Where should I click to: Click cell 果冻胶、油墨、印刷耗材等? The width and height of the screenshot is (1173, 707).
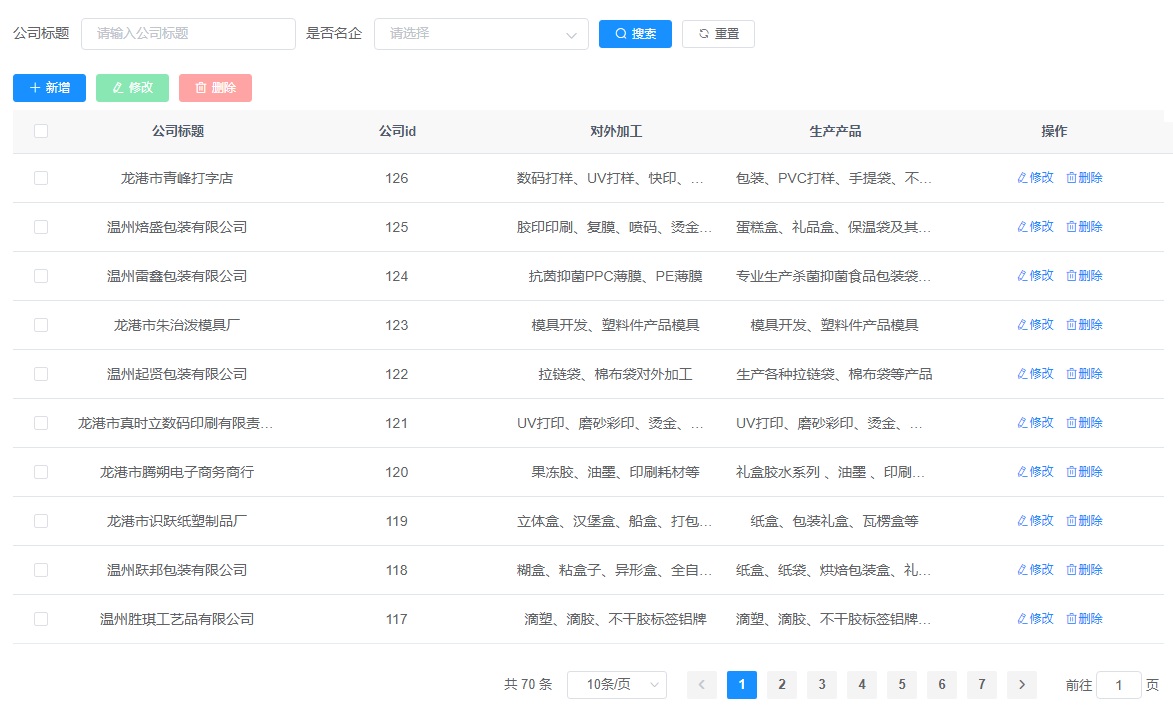coord(616,472)
